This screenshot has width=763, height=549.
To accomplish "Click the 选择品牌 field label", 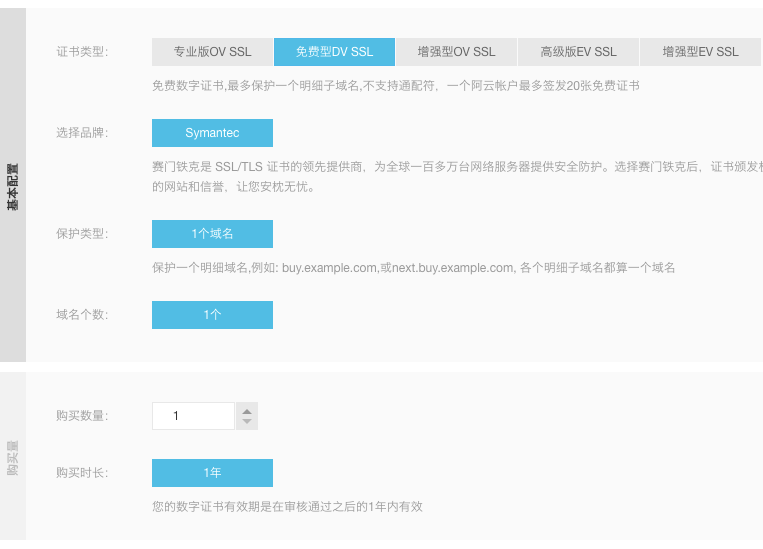I will (x=82, y=133).
